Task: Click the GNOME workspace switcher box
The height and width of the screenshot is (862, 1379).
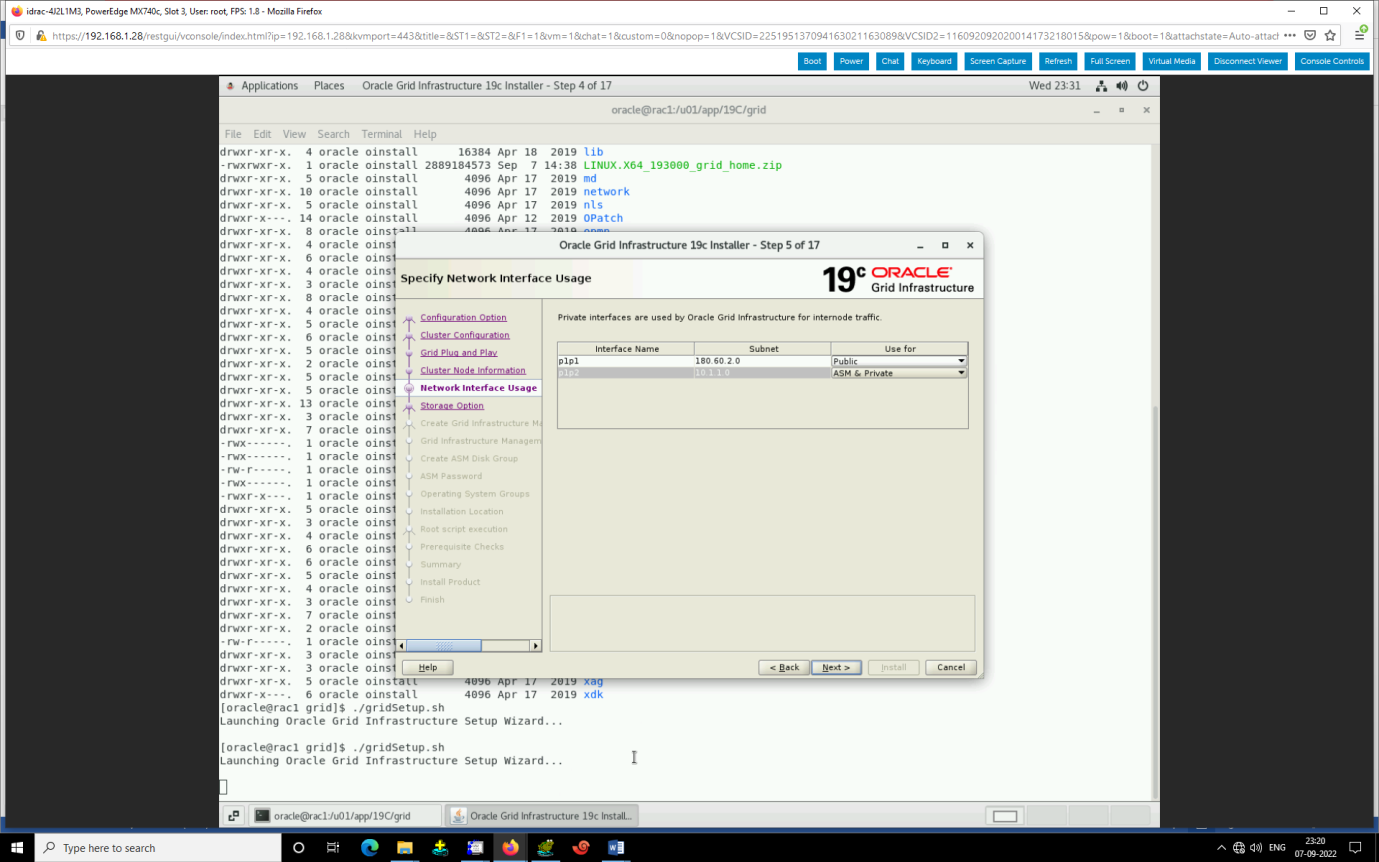Action: coord(1005,816)
